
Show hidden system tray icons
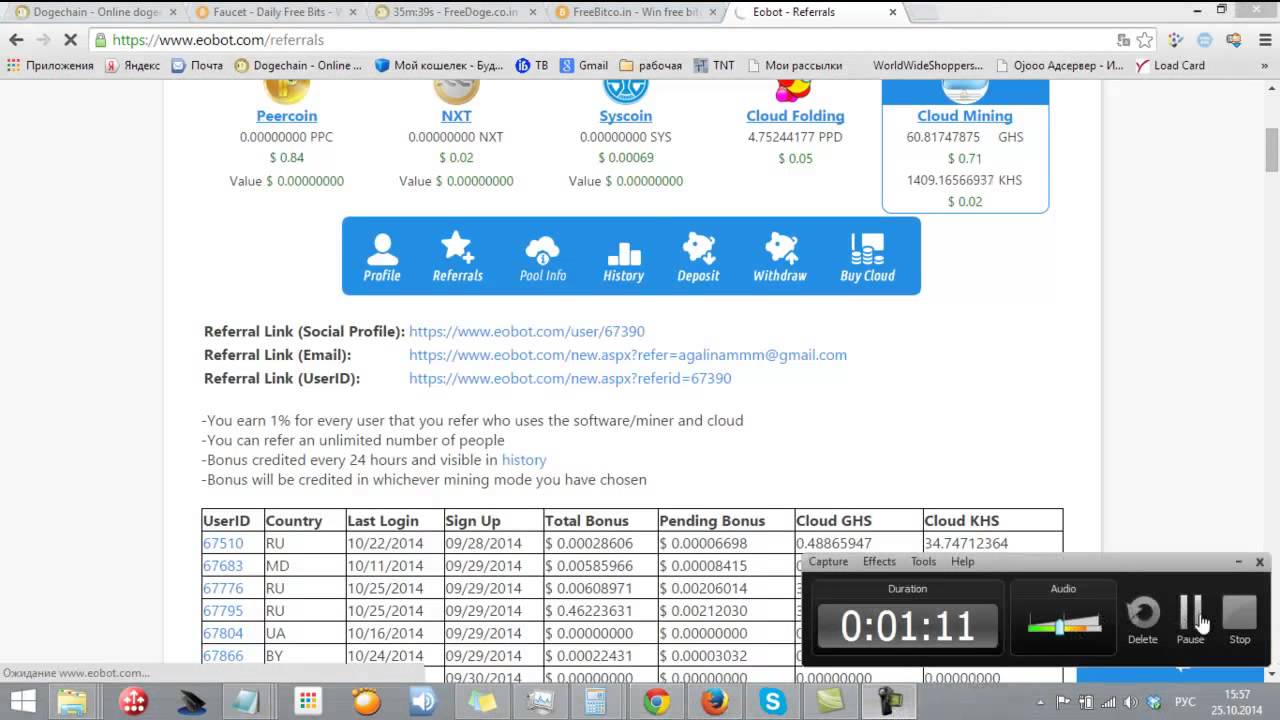click(1041, 702)
